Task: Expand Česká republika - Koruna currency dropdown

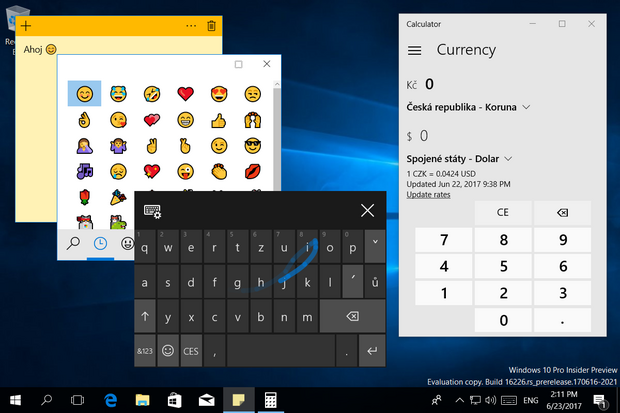Action: (x=468, y=107)
